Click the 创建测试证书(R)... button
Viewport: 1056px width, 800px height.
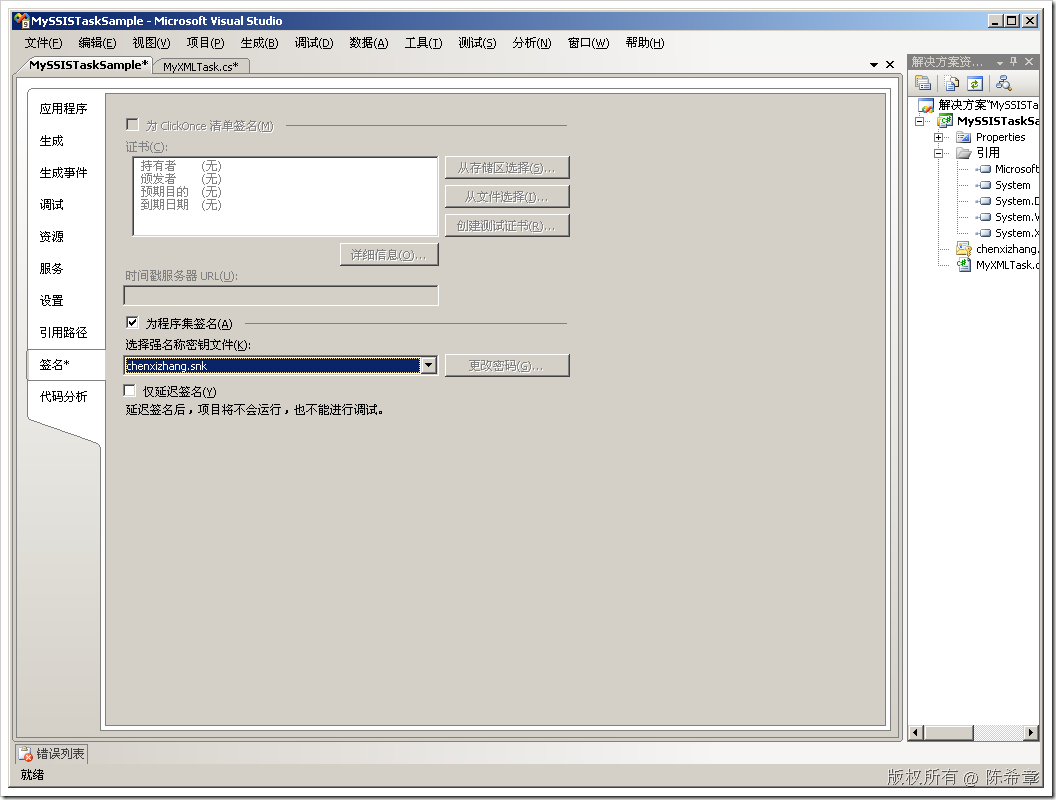(x=507, y=226)
